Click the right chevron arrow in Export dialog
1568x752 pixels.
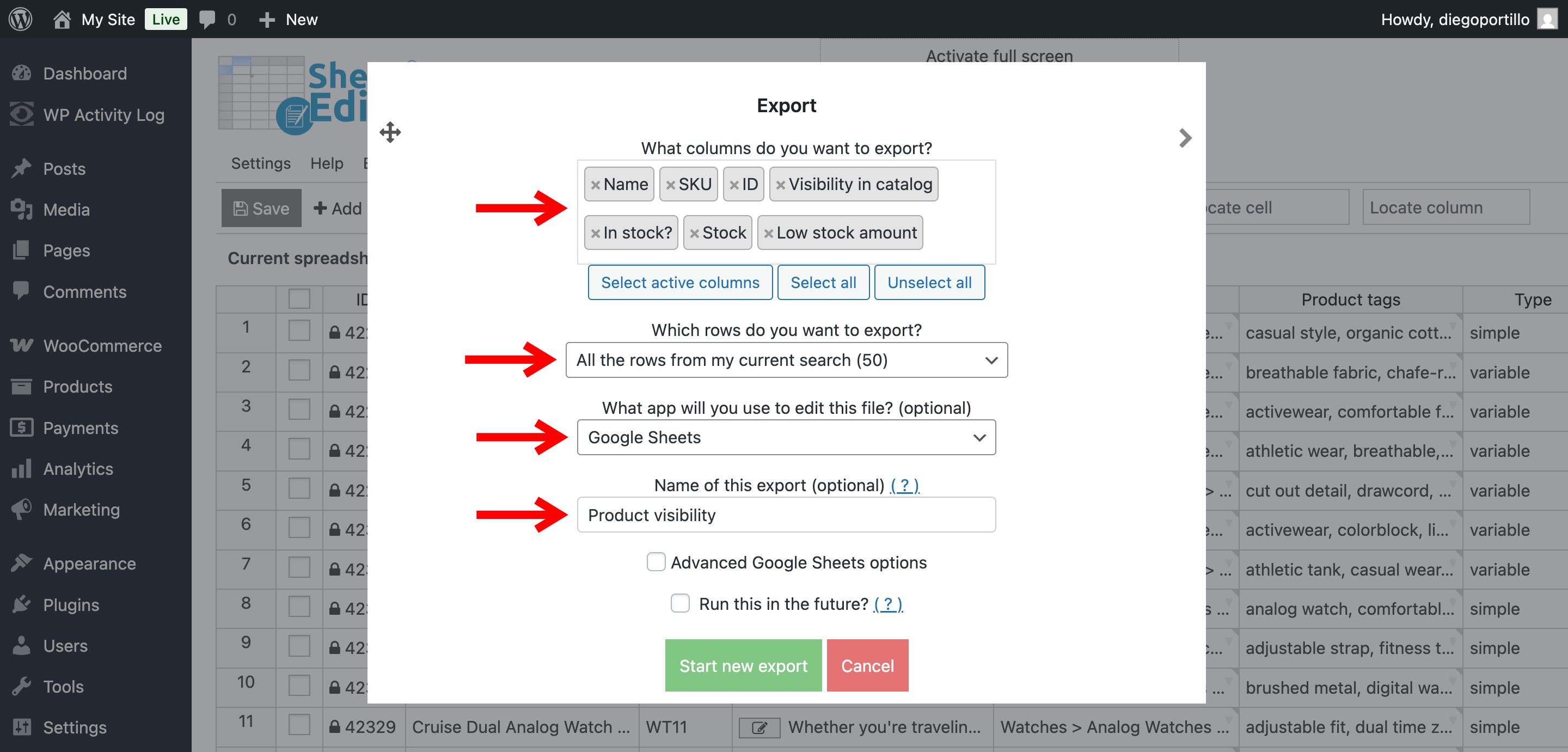[1185, 138]
